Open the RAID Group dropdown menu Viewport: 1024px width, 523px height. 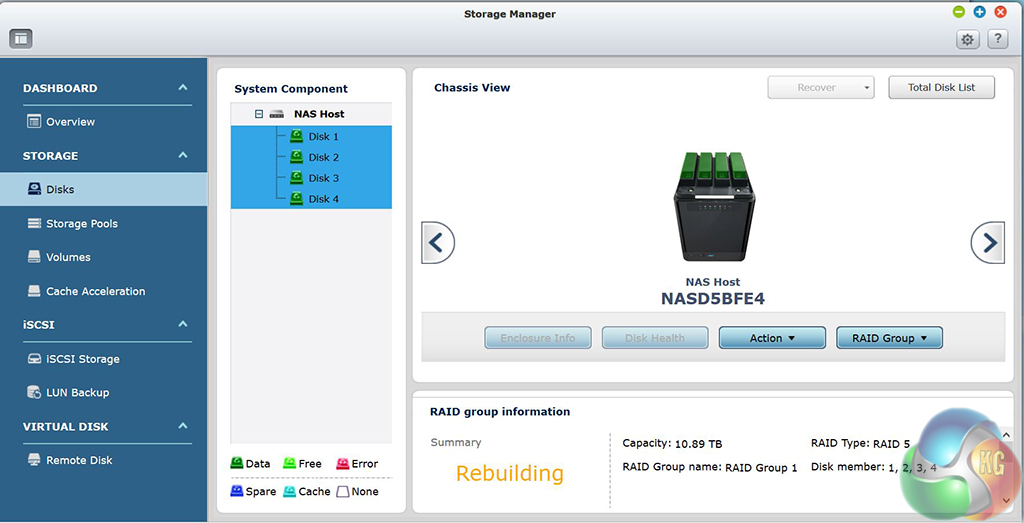889,338
